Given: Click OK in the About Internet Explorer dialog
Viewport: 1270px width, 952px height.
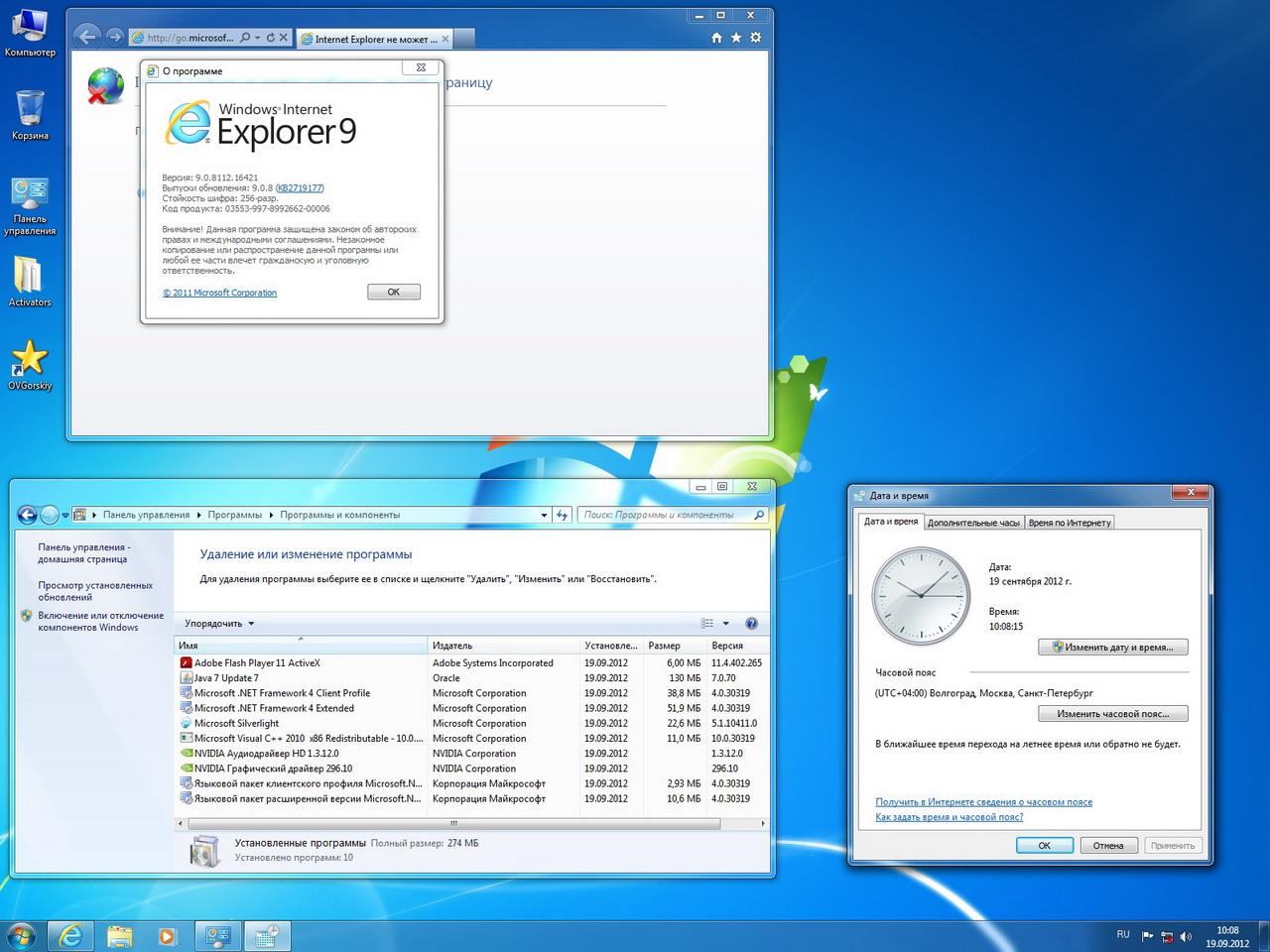Looking at the screenshot, I should [x=394, y=292].
